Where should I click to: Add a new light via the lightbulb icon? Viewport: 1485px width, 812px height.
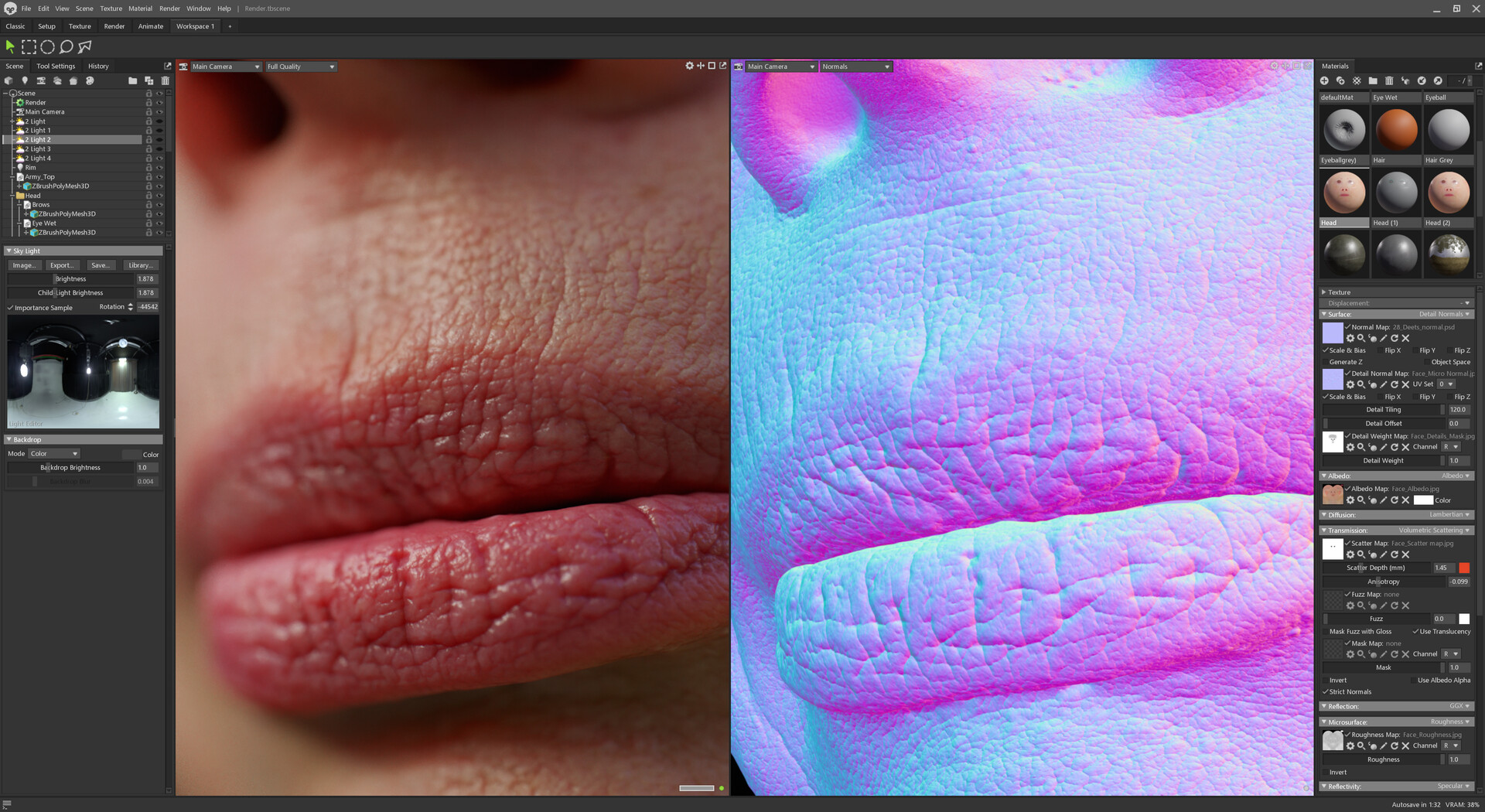pos(25,80)
